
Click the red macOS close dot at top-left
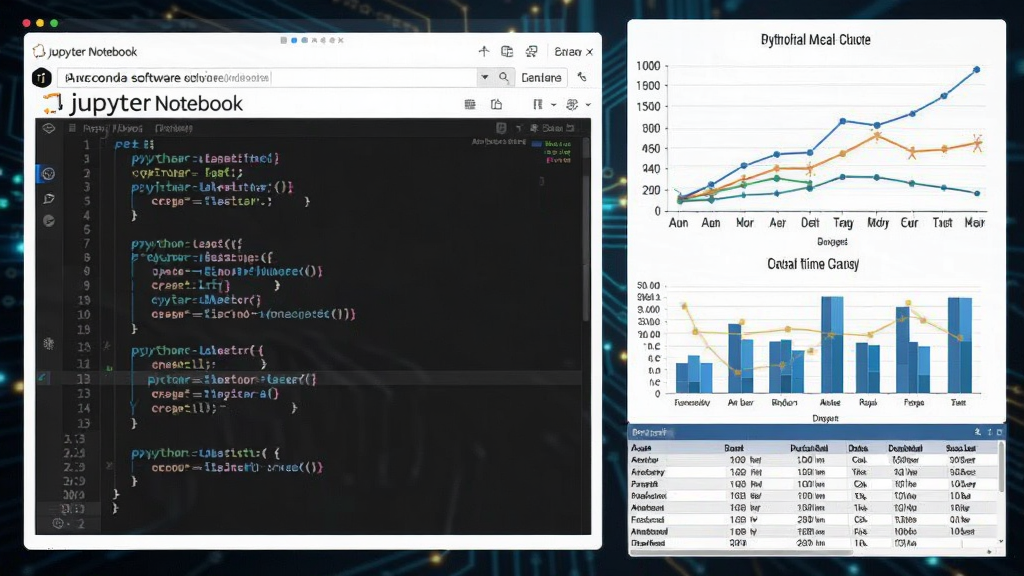tap(26, 23)
